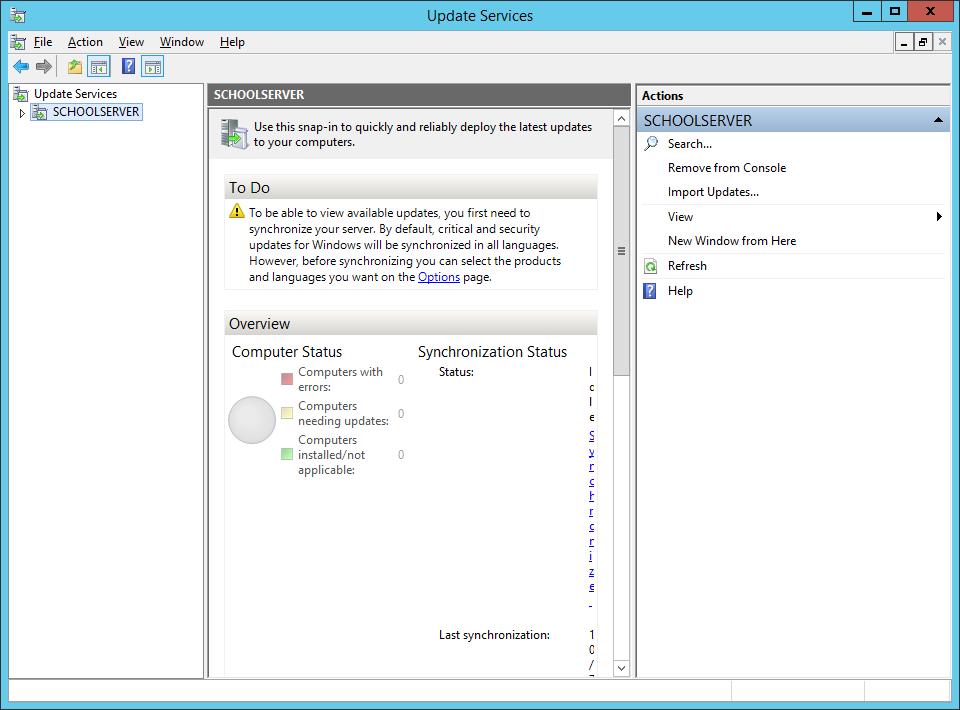
Task: Click the green Refresh icon in Actions
Action: coord(650,266)
